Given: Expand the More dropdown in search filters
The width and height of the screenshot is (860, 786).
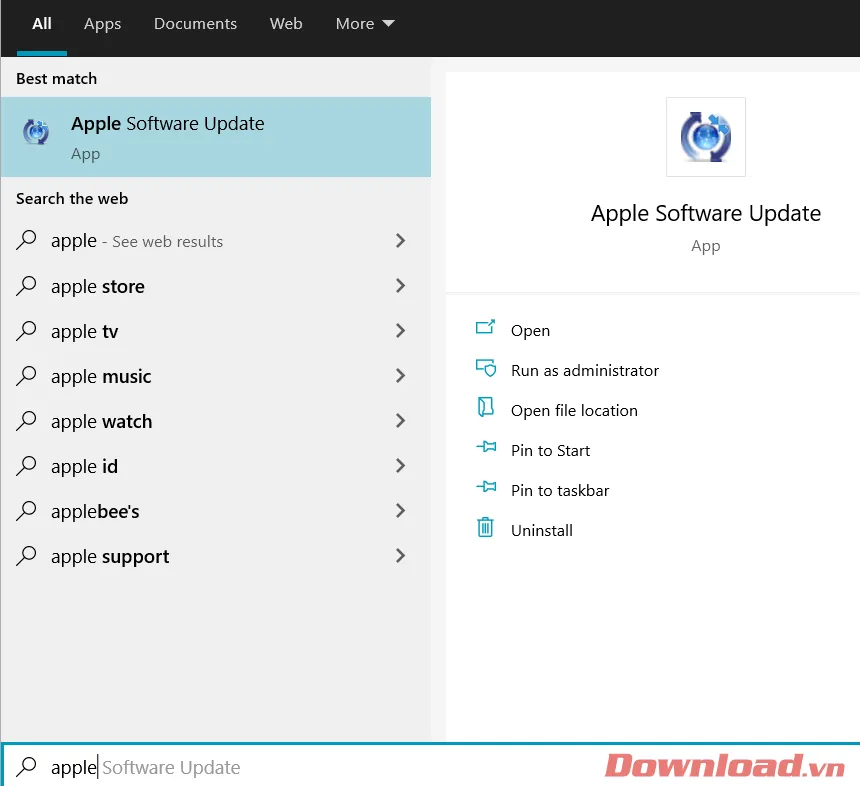Looking at the screenshot, I should (365, 24).
